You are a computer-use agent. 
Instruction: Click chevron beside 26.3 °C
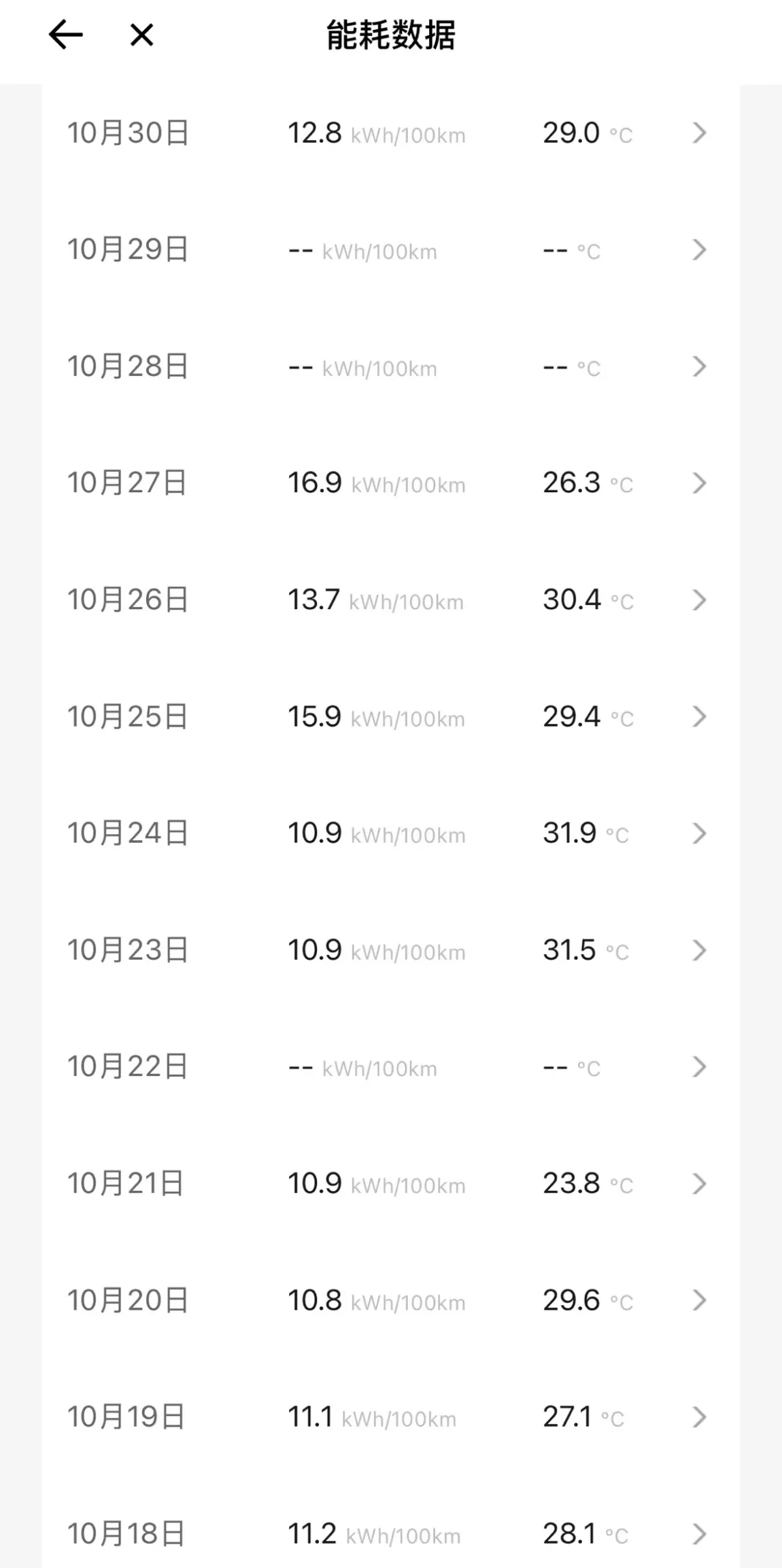[x=699, y=483]
